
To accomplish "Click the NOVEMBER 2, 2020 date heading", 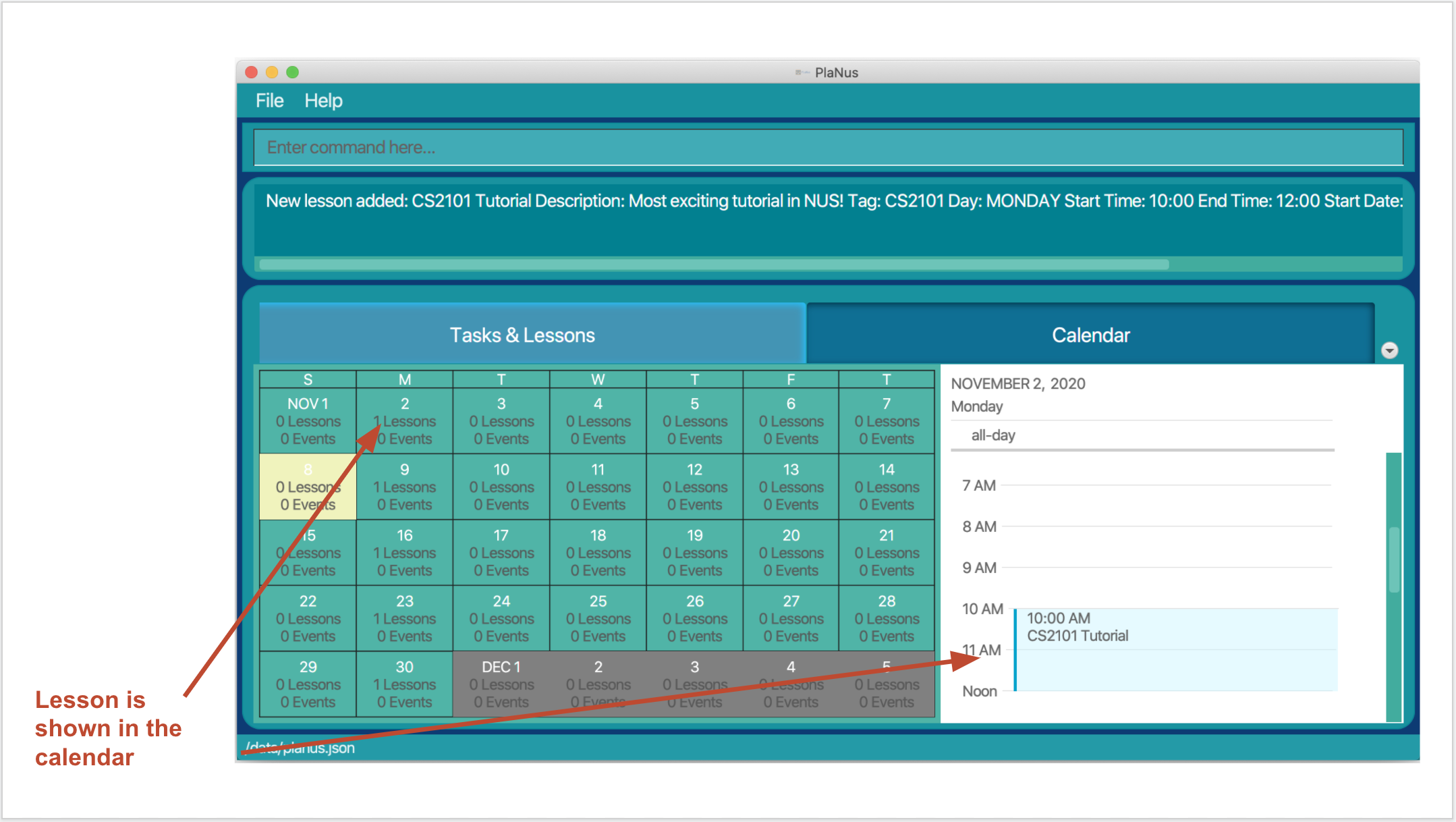I will click(1018, 383).
